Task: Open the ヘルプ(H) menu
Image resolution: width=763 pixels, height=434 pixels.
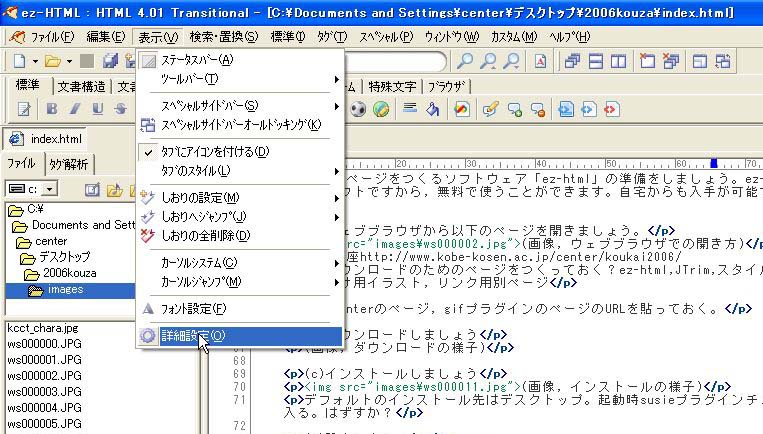Action: pos(570,37)
